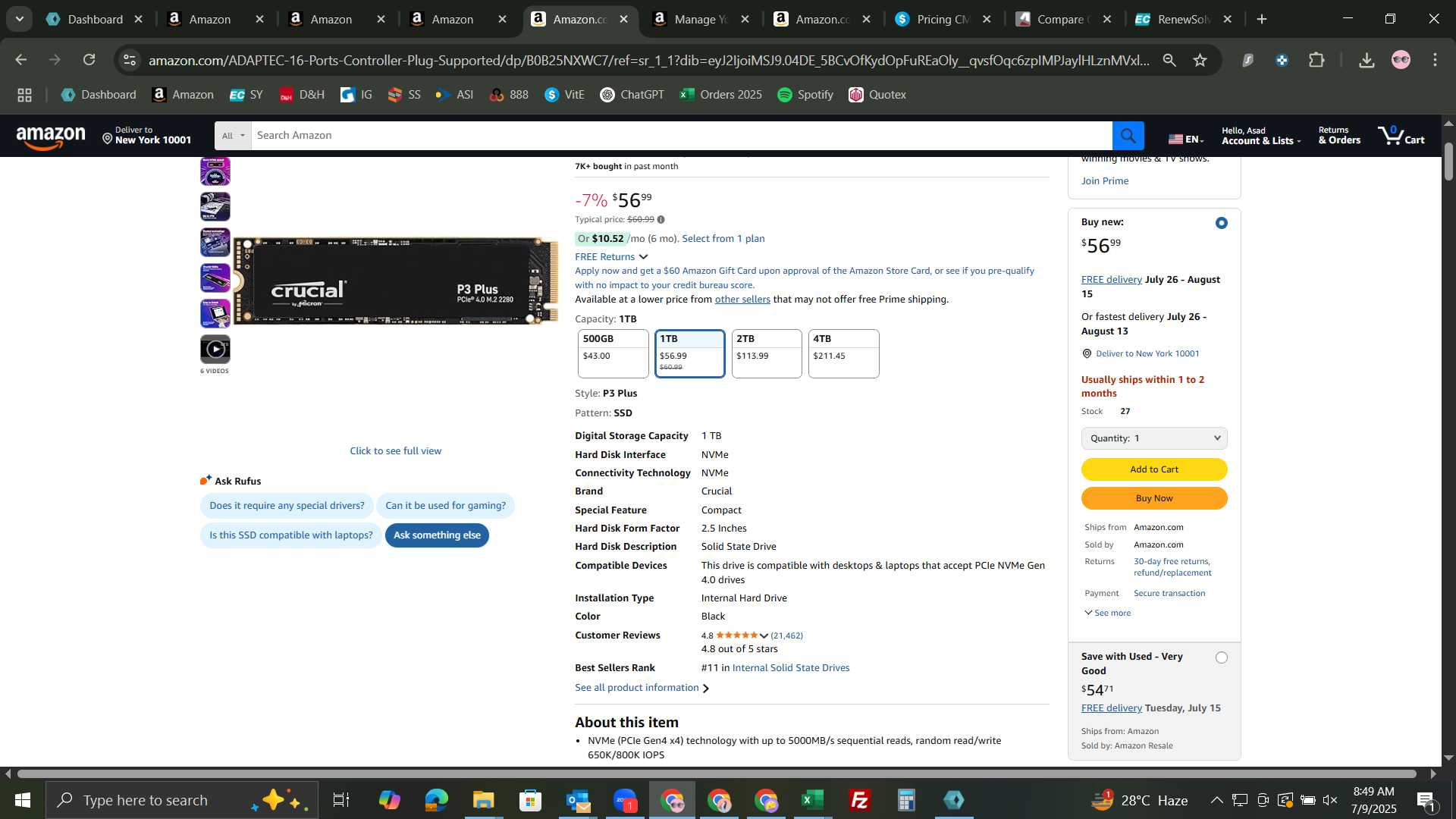Click Join Prime link

[1105, 181]
